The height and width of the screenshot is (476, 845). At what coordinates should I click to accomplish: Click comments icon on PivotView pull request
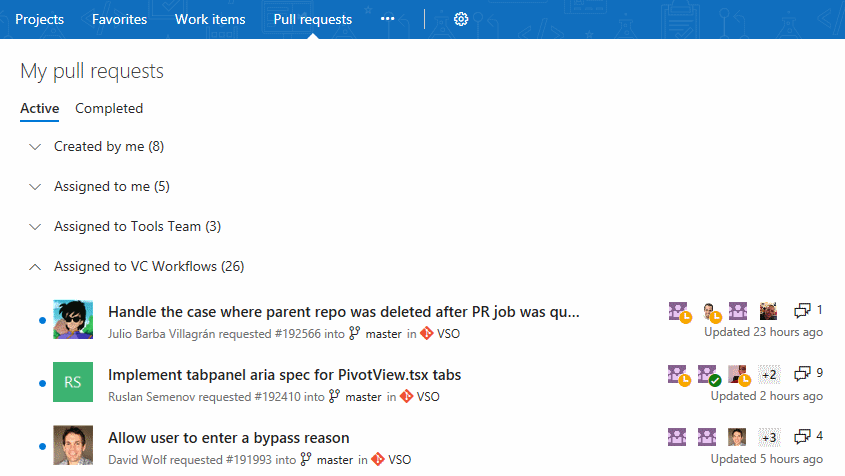(x=802, y=374)
